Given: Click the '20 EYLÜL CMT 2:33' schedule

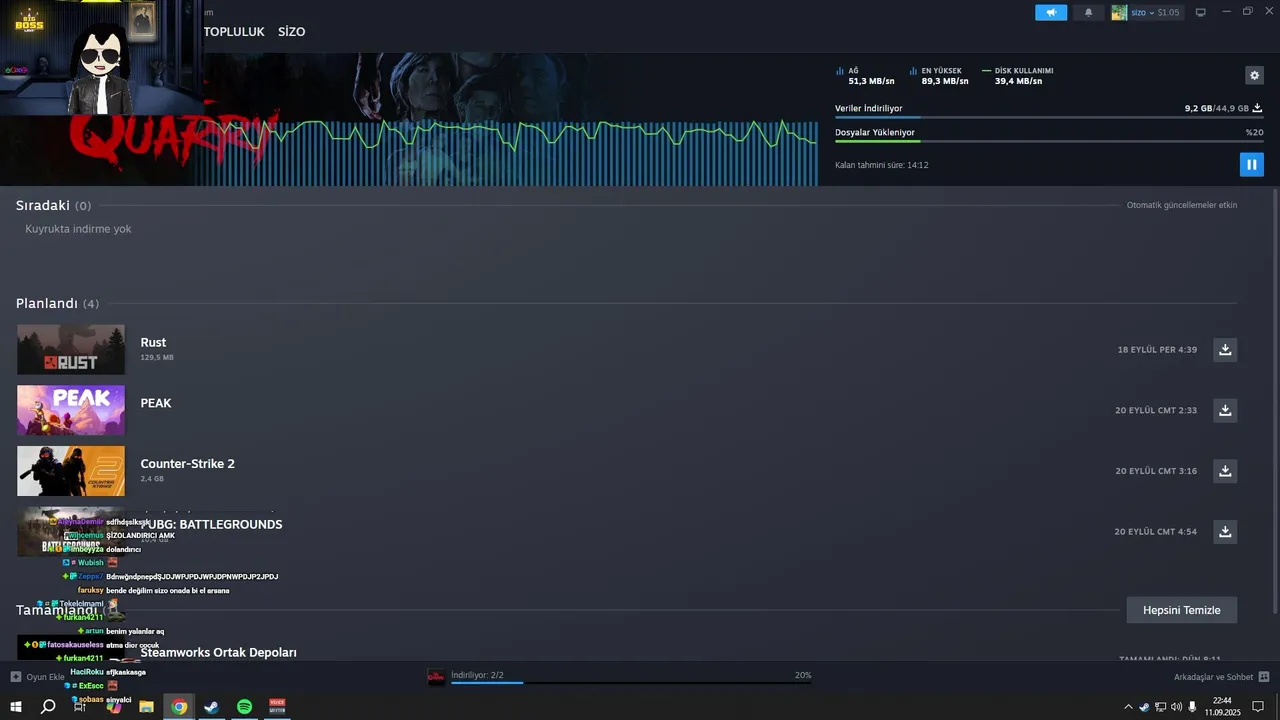Looking at the screenshot, I should (1156, 411).
